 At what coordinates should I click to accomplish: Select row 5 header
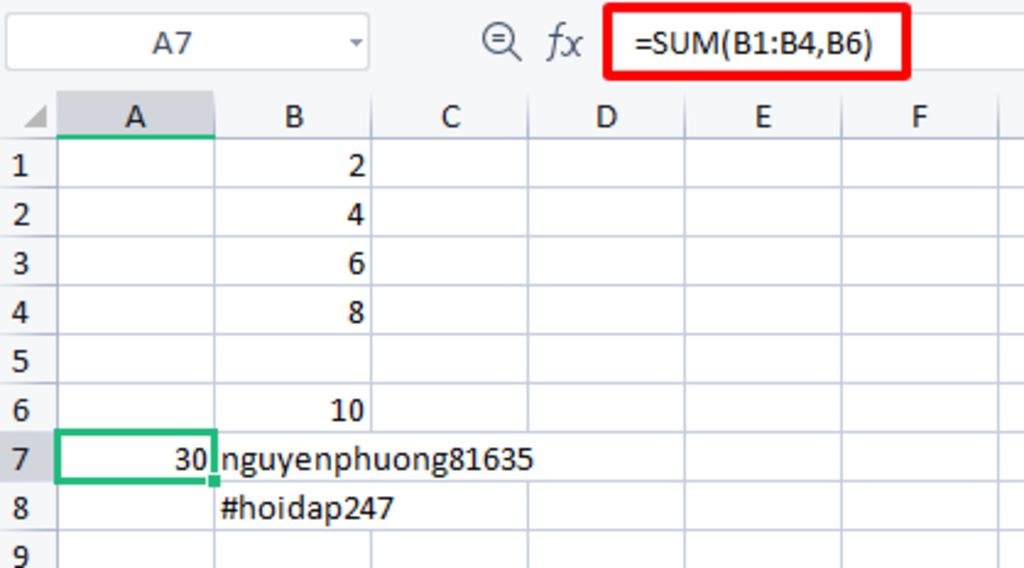(20, 360)
